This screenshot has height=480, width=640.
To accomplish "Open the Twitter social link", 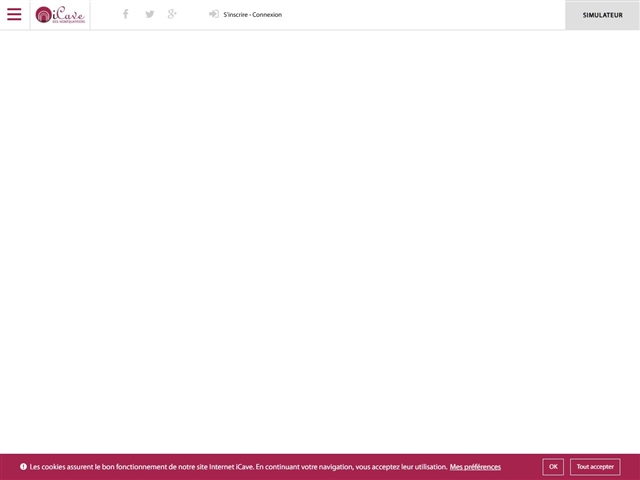I will (x=150, y=14).
